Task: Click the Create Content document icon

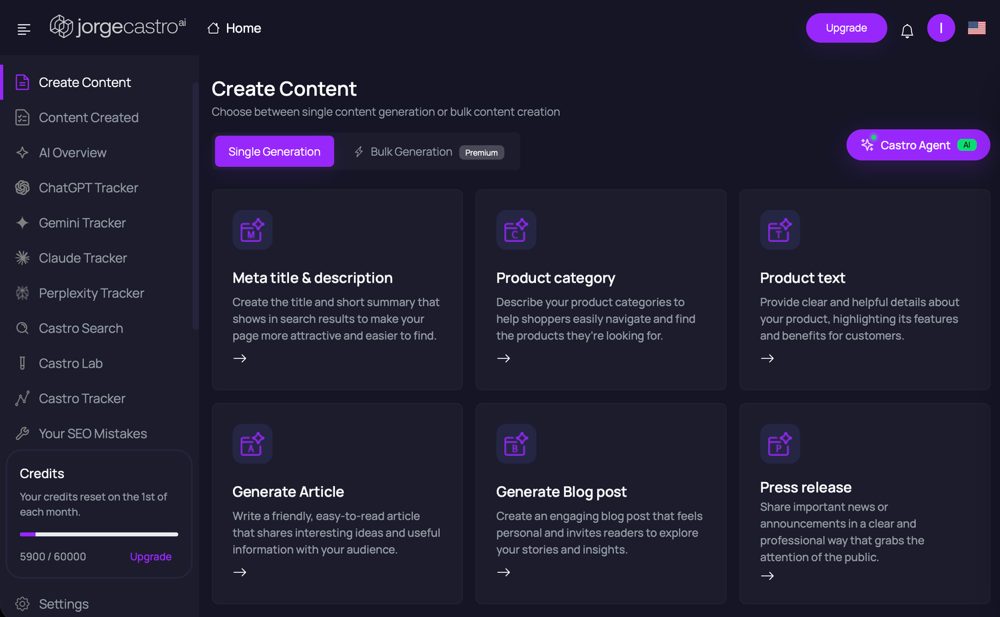Action: pos(22,82)
